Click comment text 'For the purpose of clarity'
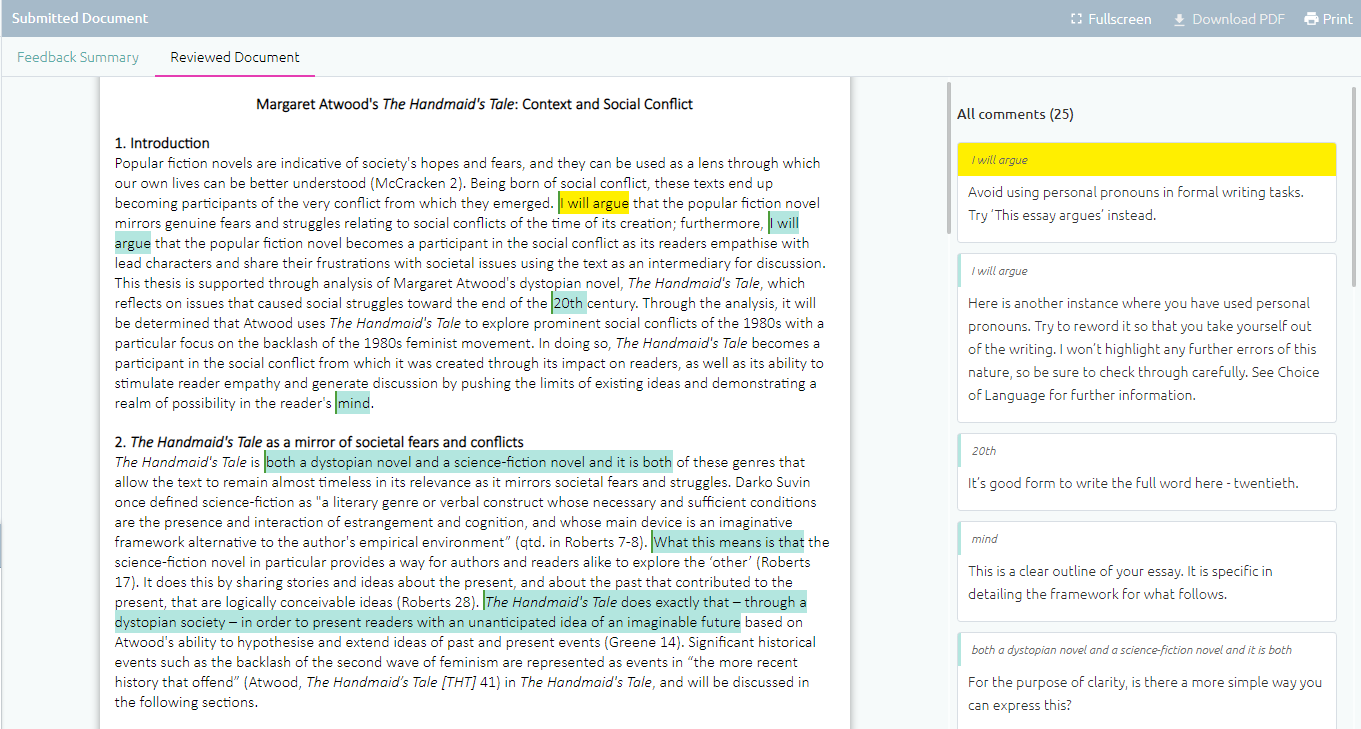The image size is (1361, 729). [x=1145, y=694]
